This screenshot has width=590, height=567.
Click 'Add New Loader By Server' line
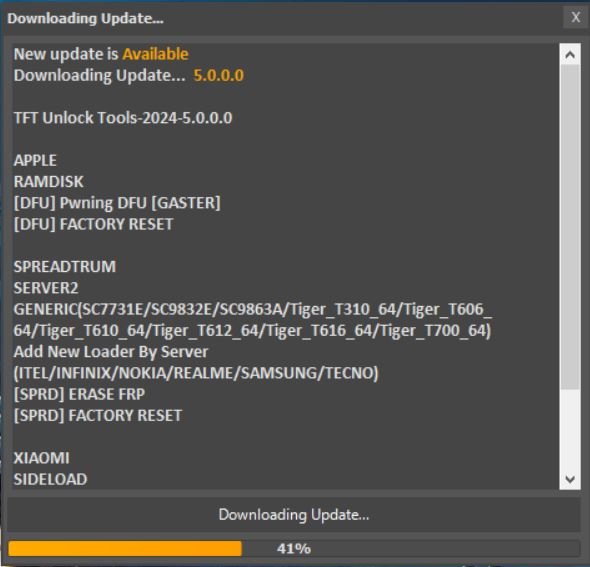[111, 352]
